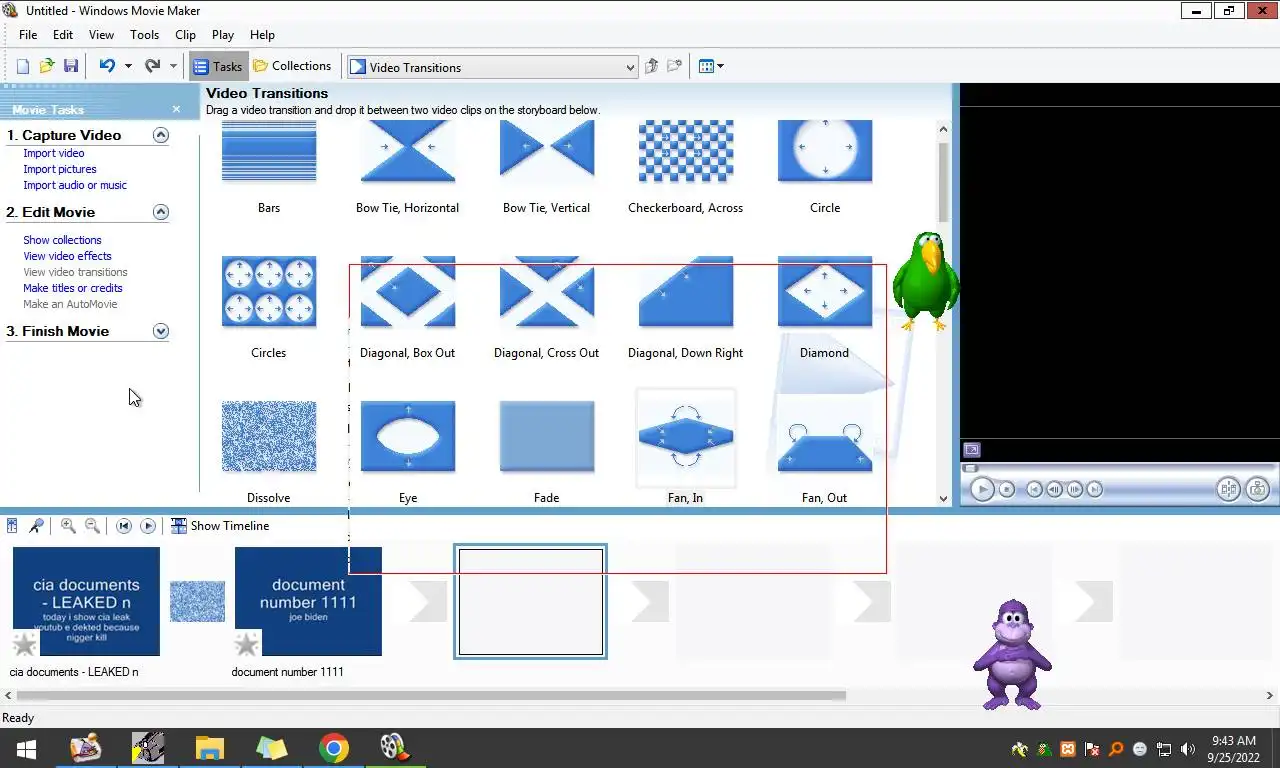Undo the last action
The width and height of the screenshot is (1280, 768).
(x=106, y=66)
